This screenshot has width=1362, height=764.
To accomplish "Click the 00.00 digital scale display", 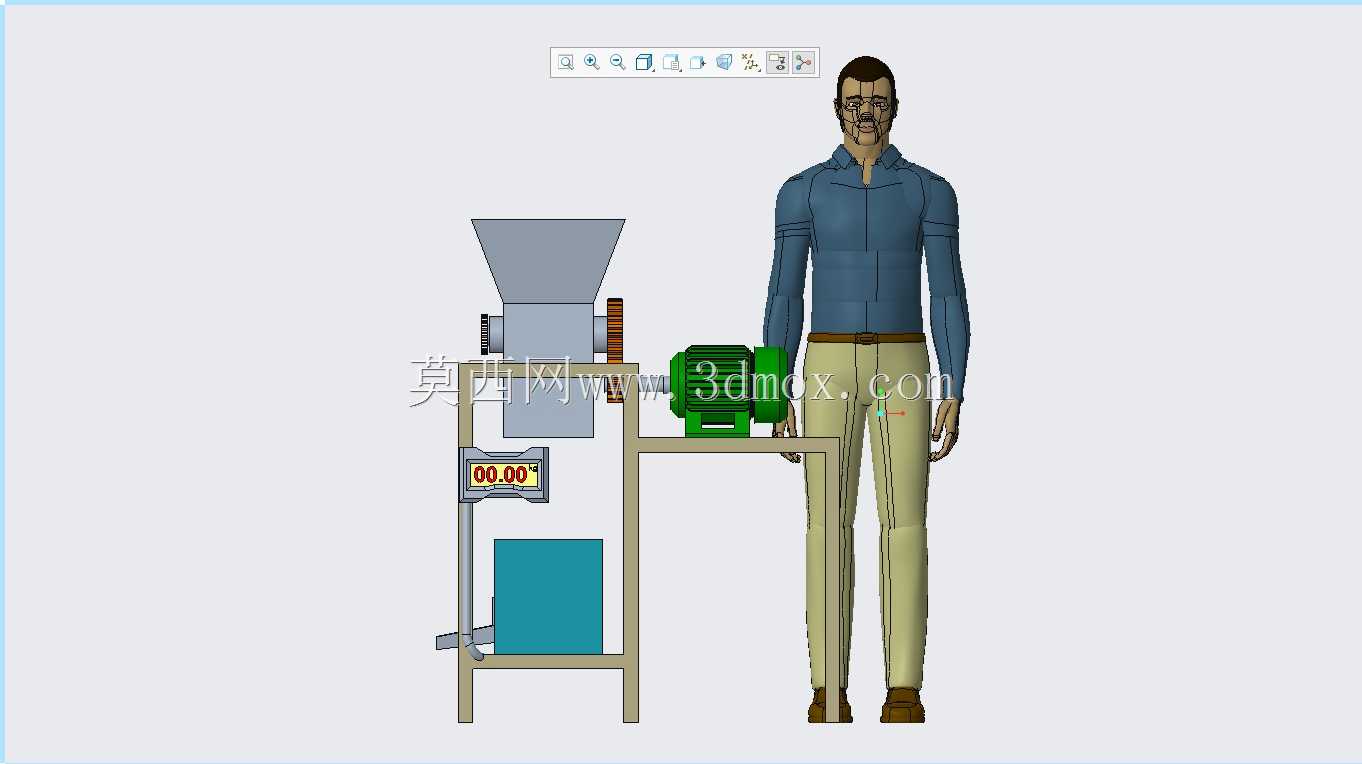I will 504,474.
